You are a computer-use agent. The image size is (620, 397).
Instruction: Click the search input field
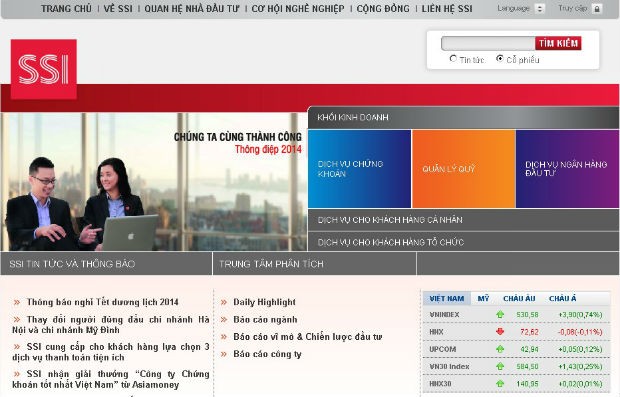(488, 43)
